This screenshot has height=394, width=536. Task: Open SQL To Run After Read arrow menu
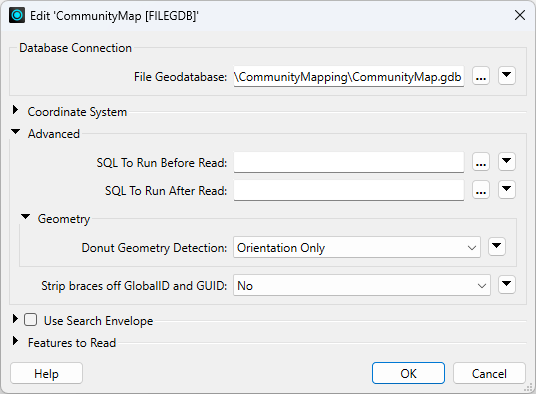click(507, 190)
